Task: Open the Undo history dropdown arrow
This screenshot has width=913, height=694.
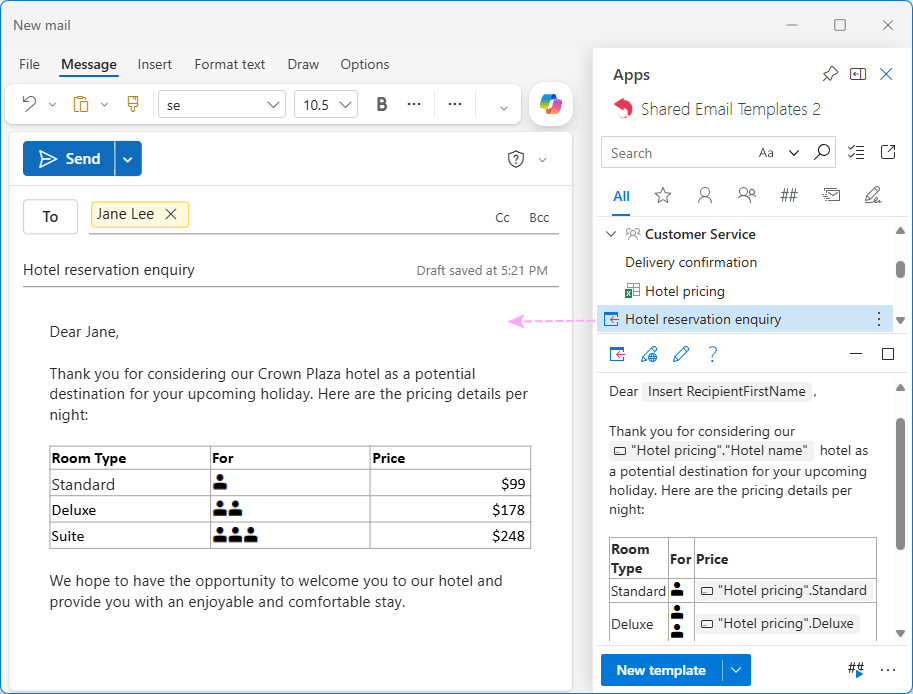Action: (52, 105)
